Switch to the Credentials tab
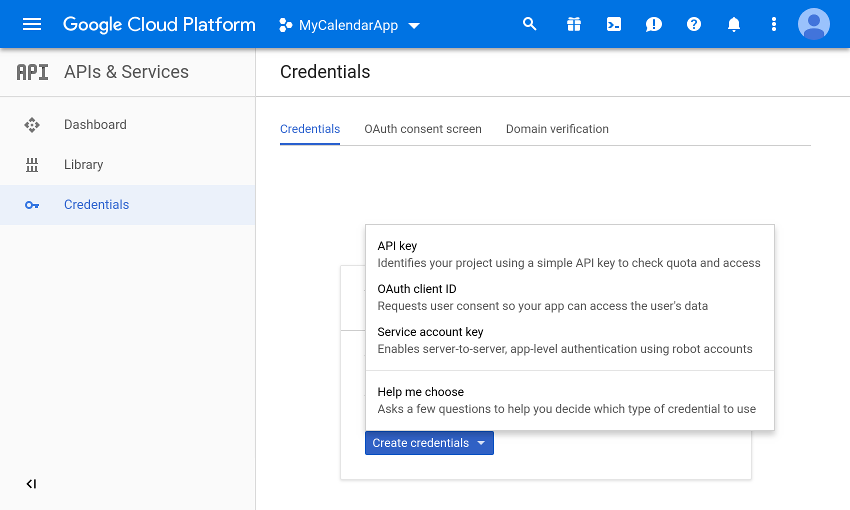The width and height of the screenshot is (850, 510). (310, 129)
